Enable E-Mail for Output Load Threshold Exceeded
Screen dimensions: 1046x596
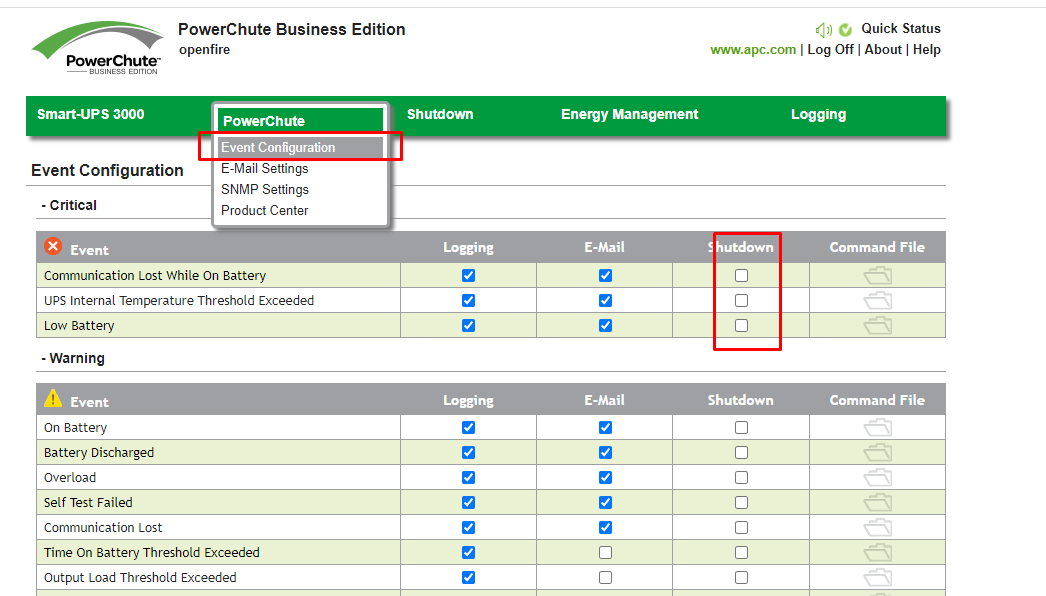(605, 577)
